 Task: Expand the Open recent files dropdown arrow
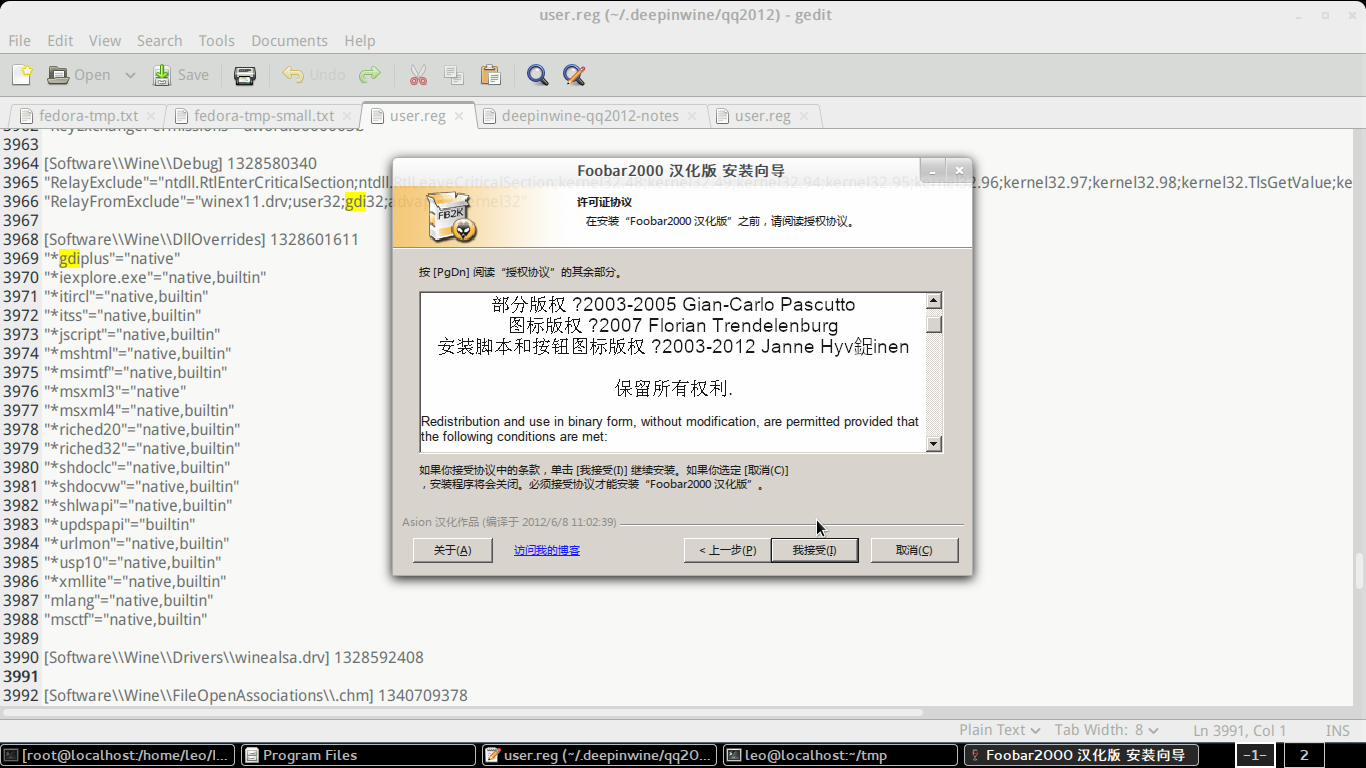tap(130, 75)
